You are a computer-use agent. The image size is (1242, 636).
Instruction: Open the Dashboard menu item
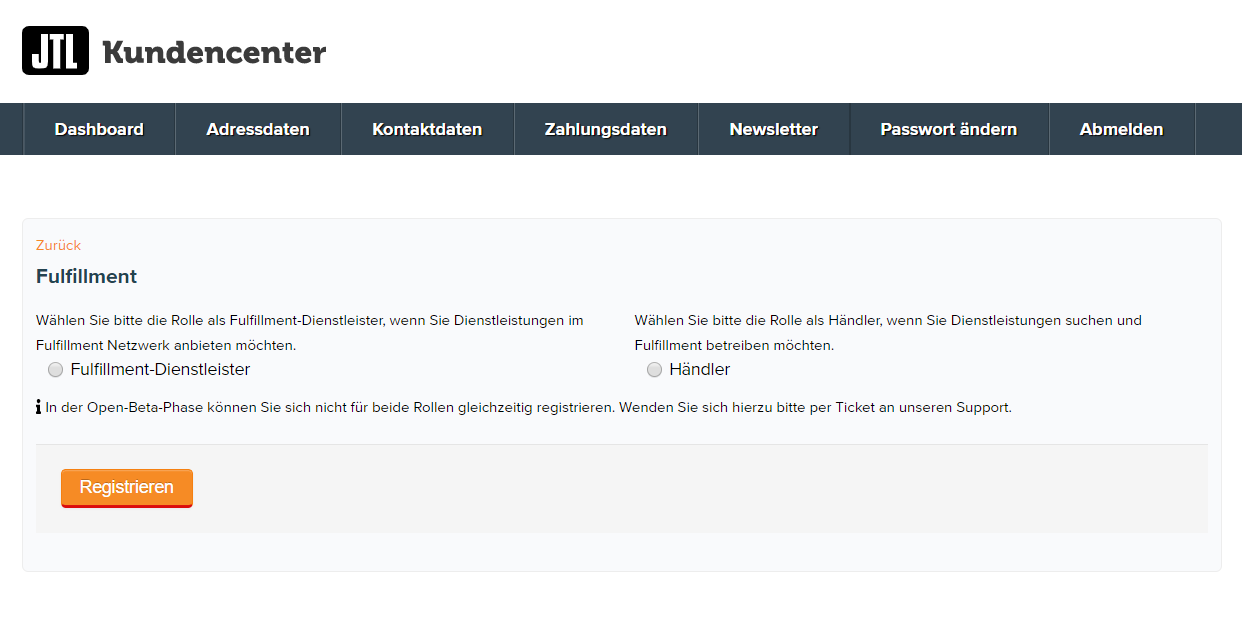pyautogui.click(x=99, y=129)
